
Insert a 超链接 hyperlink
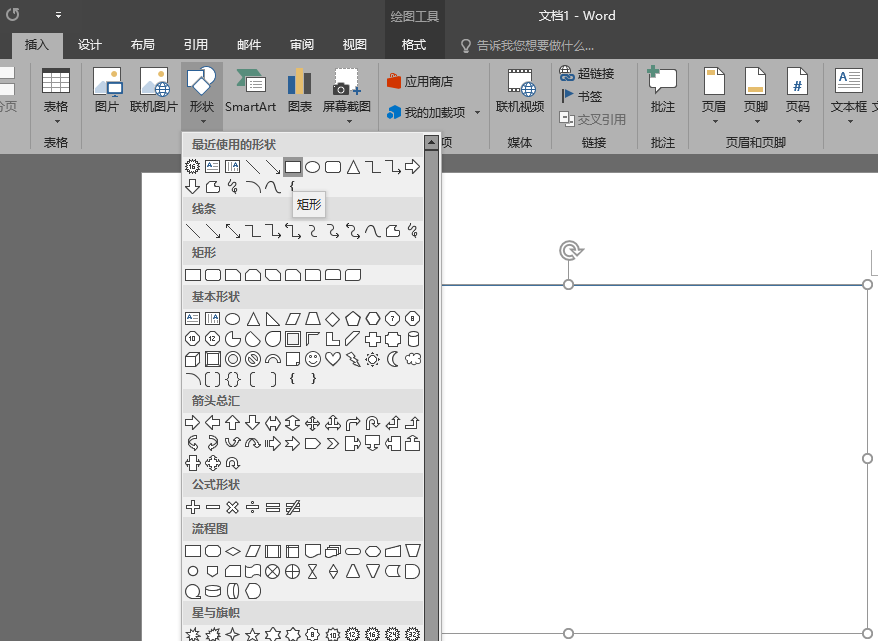click(587, 73)
